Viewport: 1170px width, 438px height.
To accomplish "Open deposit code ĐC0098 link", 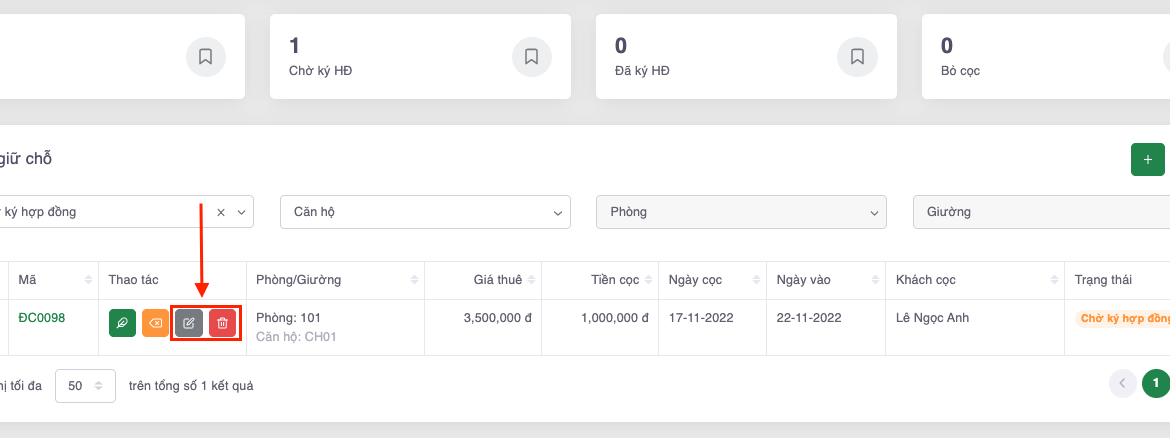I will [x=42, y=318].
